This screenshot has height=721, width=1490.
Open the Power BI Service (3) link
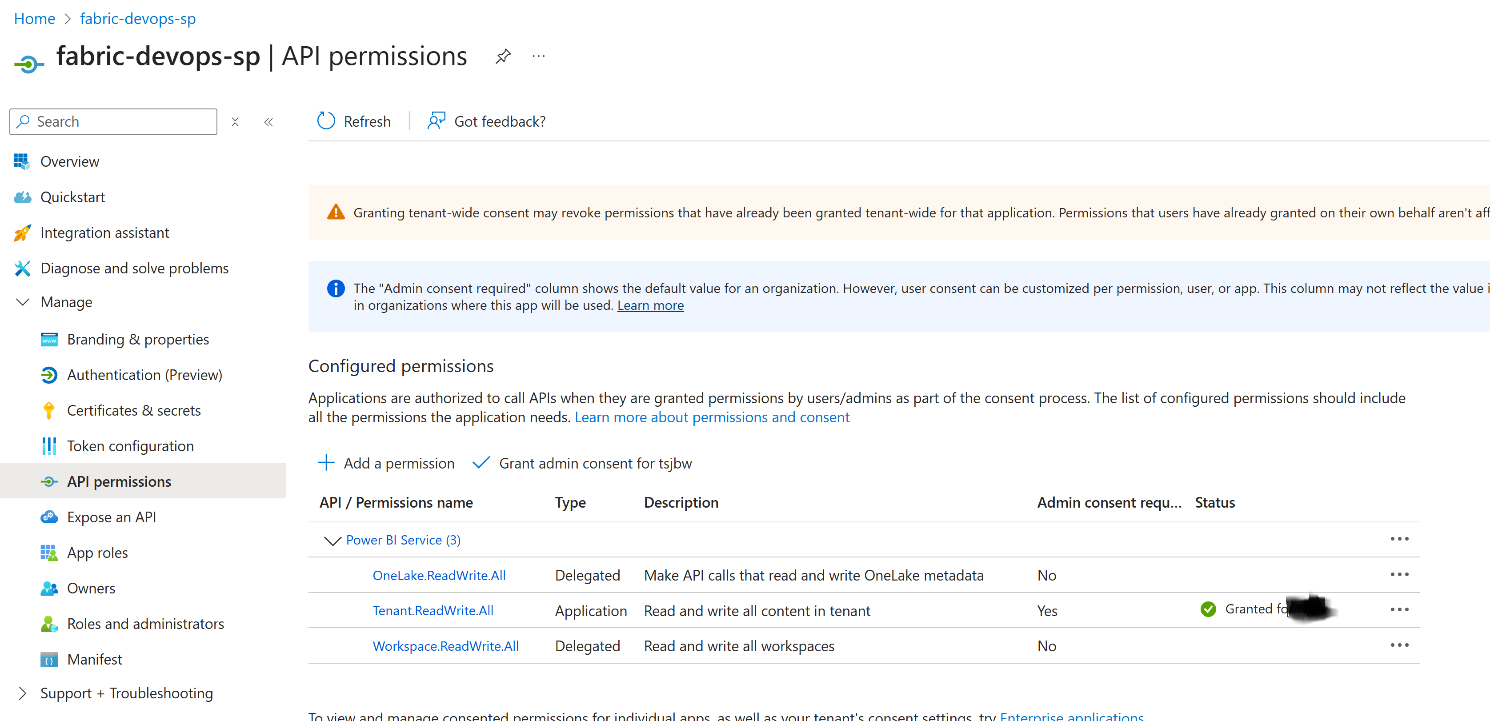point(403,540)
